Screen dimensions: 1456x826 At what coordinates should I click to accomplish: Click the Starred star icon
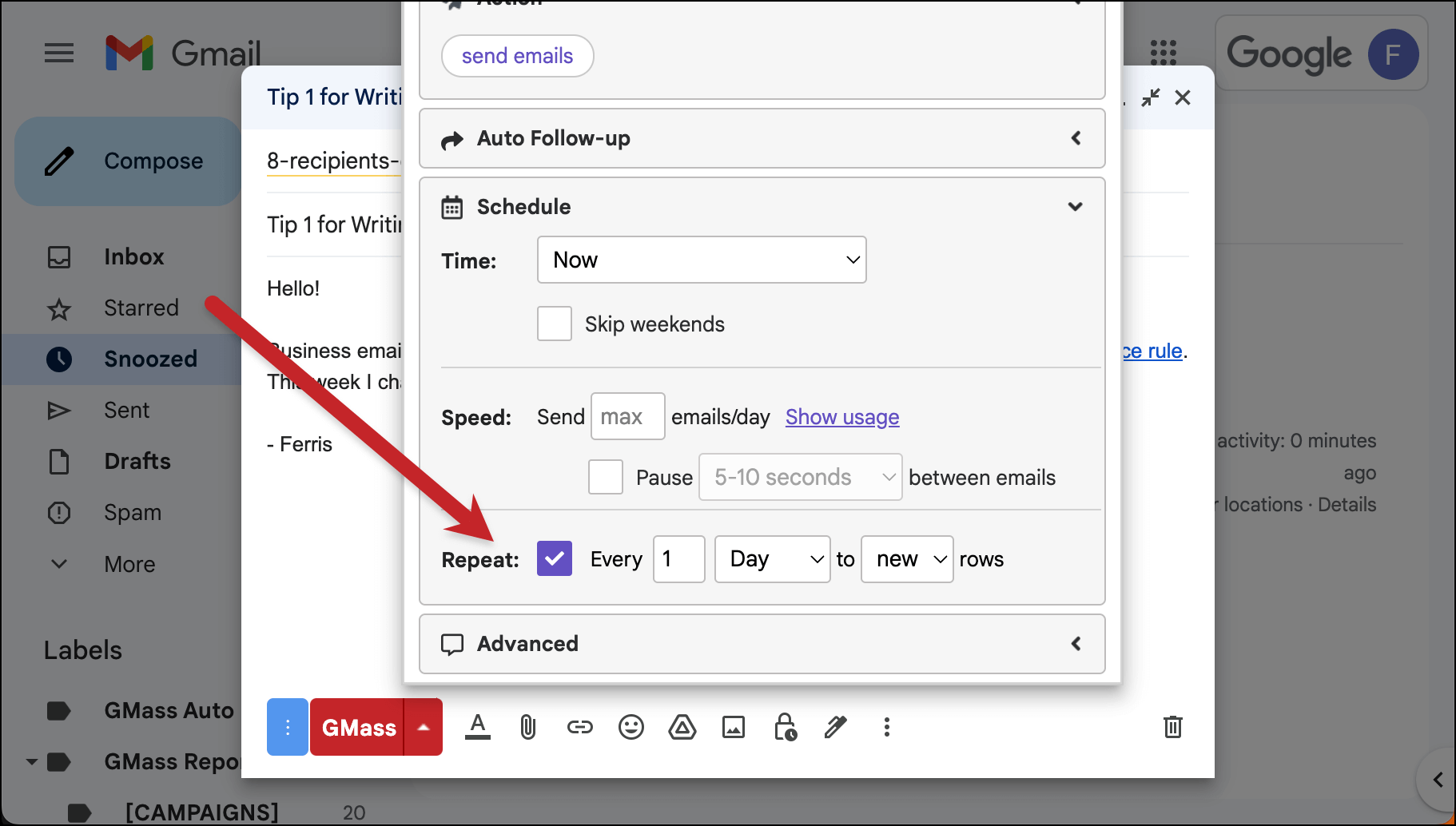point(59,308)
